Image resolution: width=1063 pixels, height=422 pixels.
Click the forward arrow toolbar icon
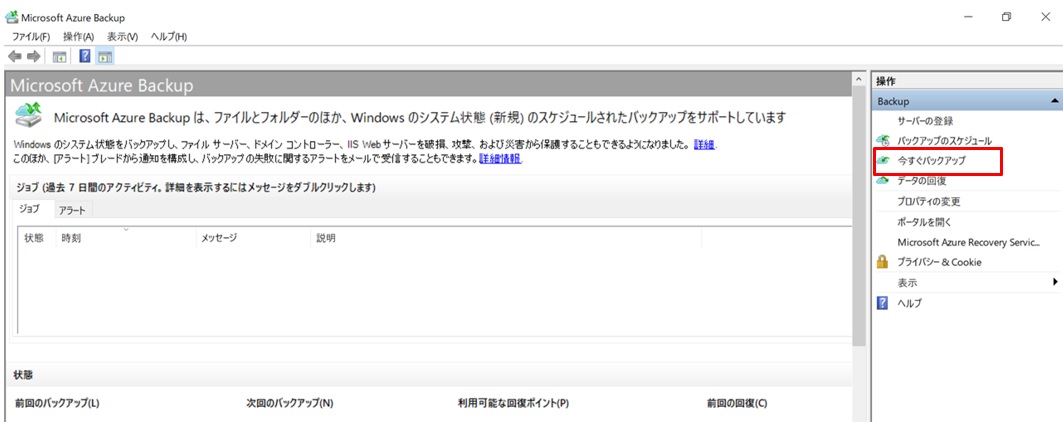point(33,56)
